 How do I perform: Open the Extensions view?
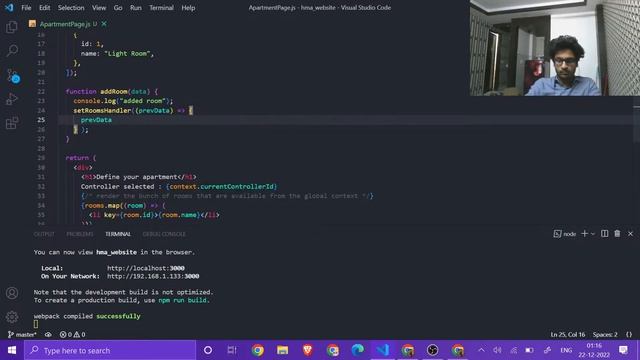(x=12, y=123)
